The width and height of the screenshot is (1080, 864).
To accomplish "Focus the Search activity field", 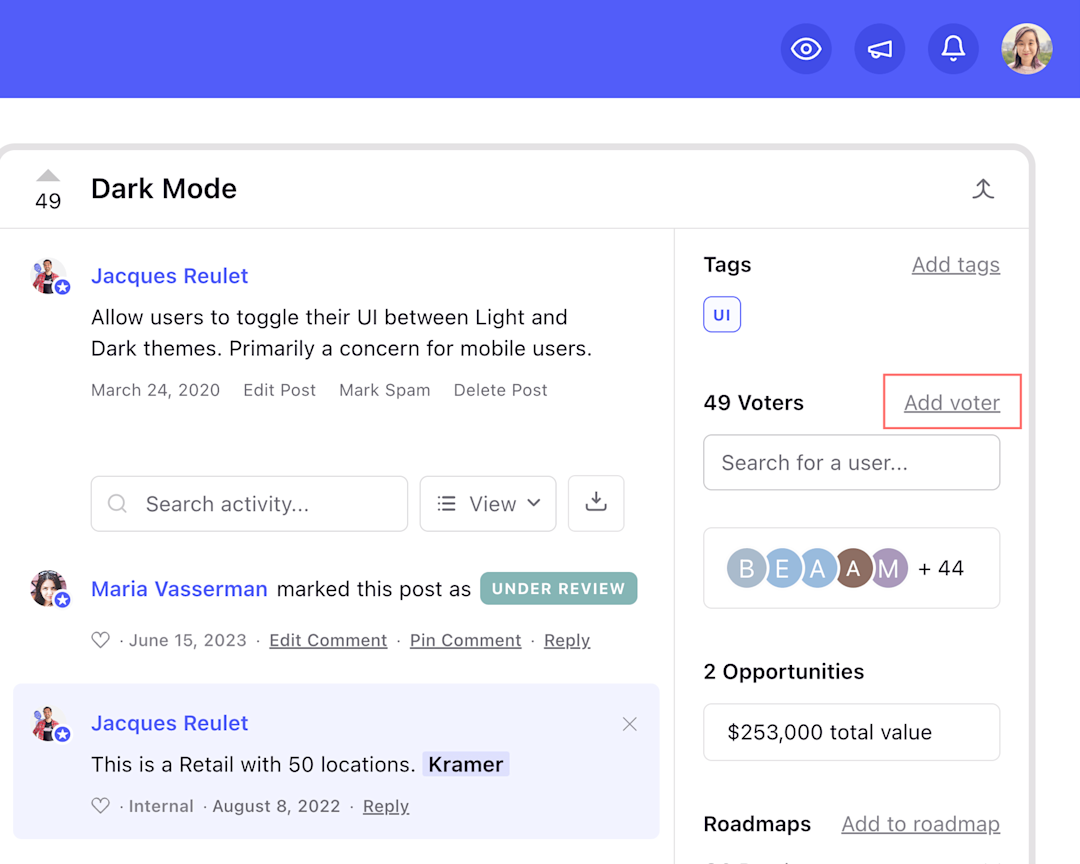I will pyautogui.click(x=249, y=504).
